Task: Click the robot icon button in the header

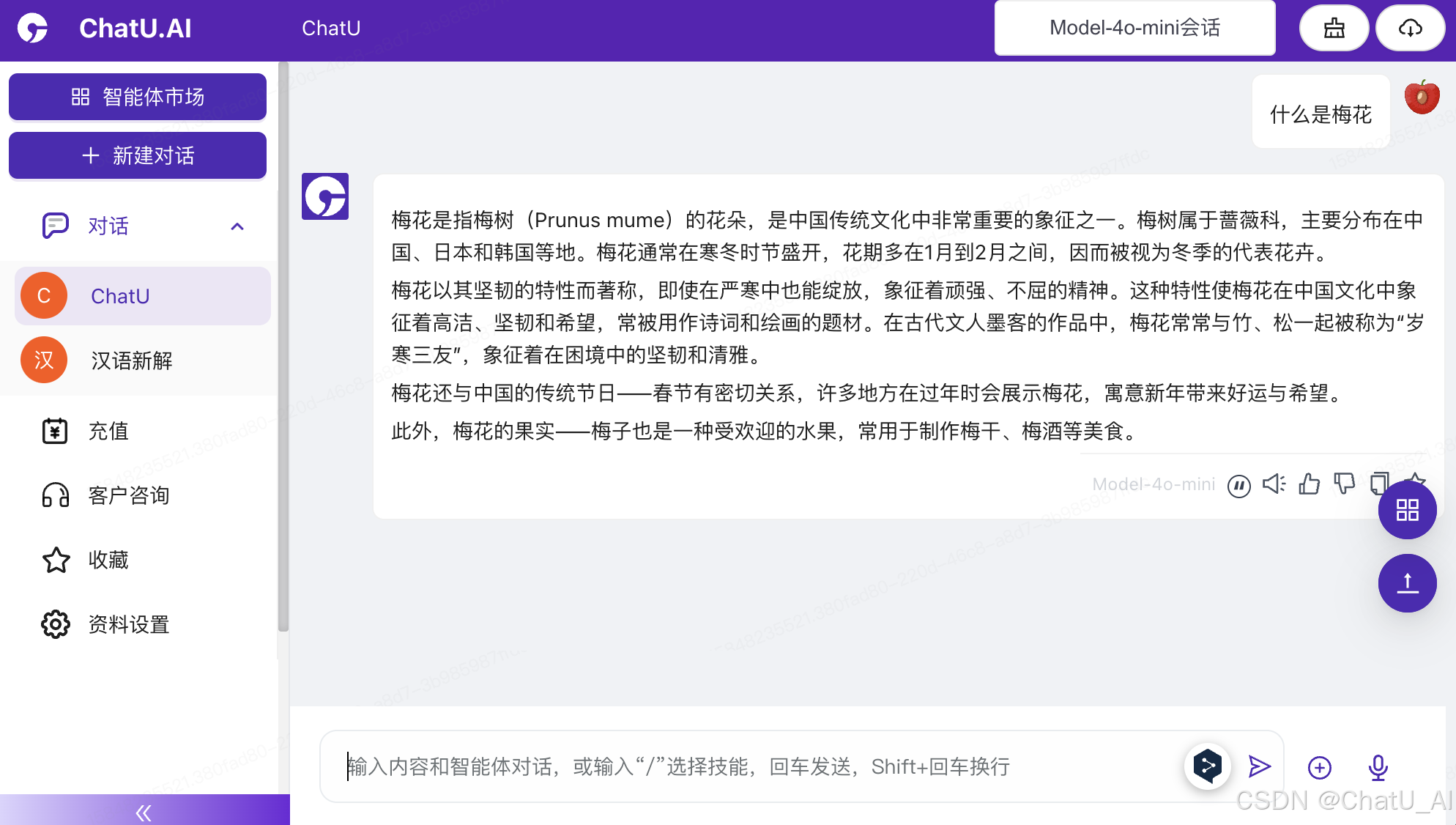Action: click(x=1334, y=28)
